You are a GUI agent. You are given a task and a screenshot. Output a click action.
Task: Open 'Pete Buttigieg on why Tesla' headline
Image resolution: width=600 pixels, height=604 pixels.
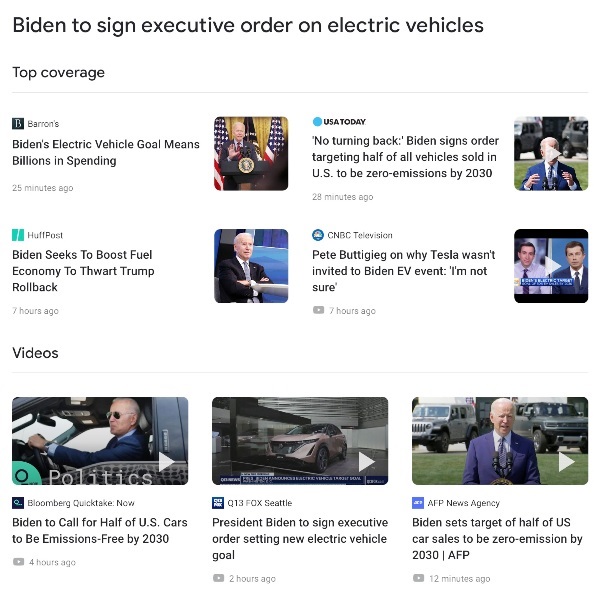(404, 271)
